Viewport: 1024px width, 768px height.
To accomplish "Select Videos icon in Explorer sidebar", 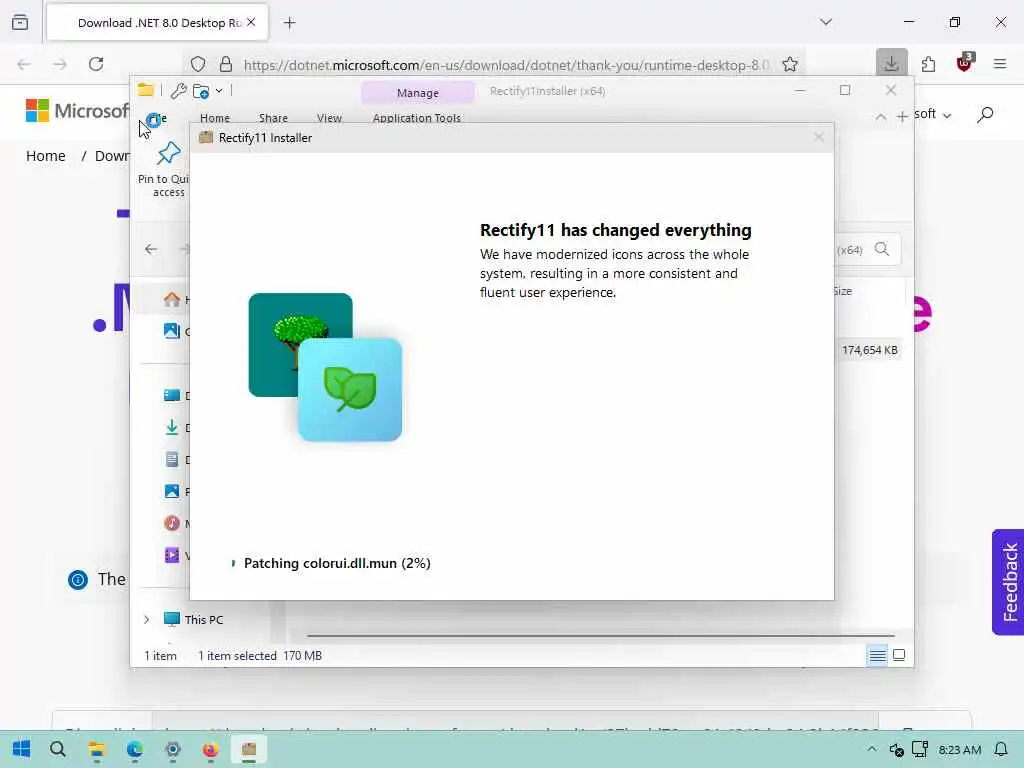I will (x=172, y=555).
